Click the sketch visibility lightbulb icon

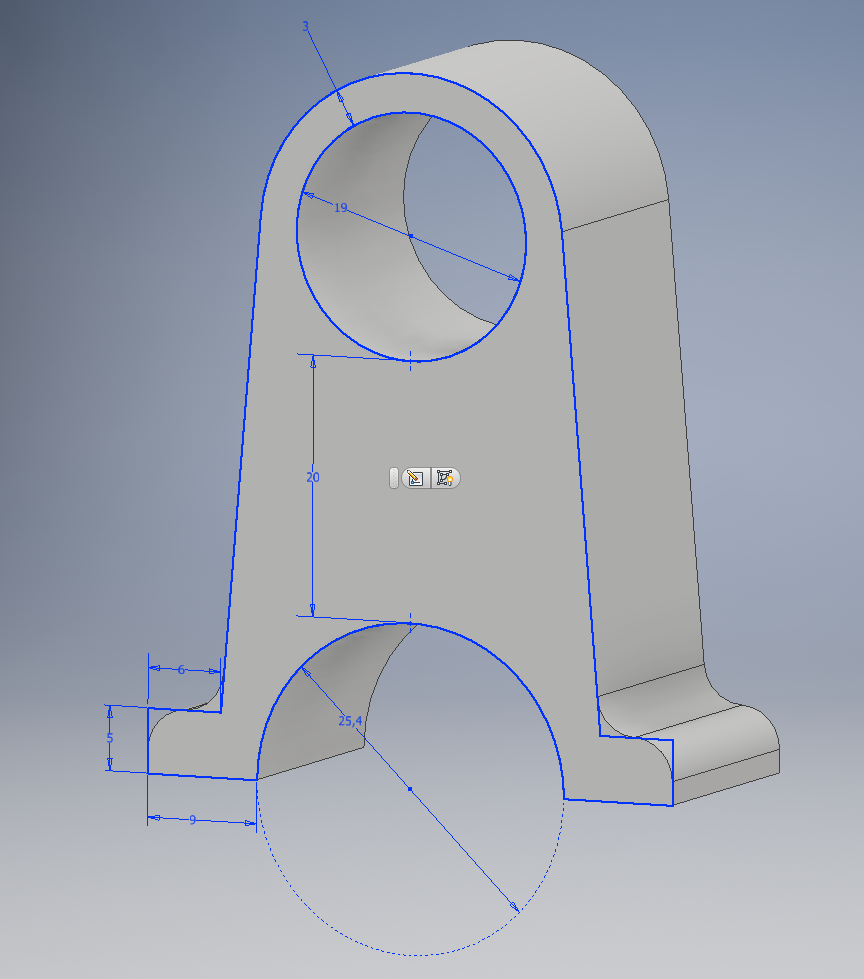coord(445,478)
